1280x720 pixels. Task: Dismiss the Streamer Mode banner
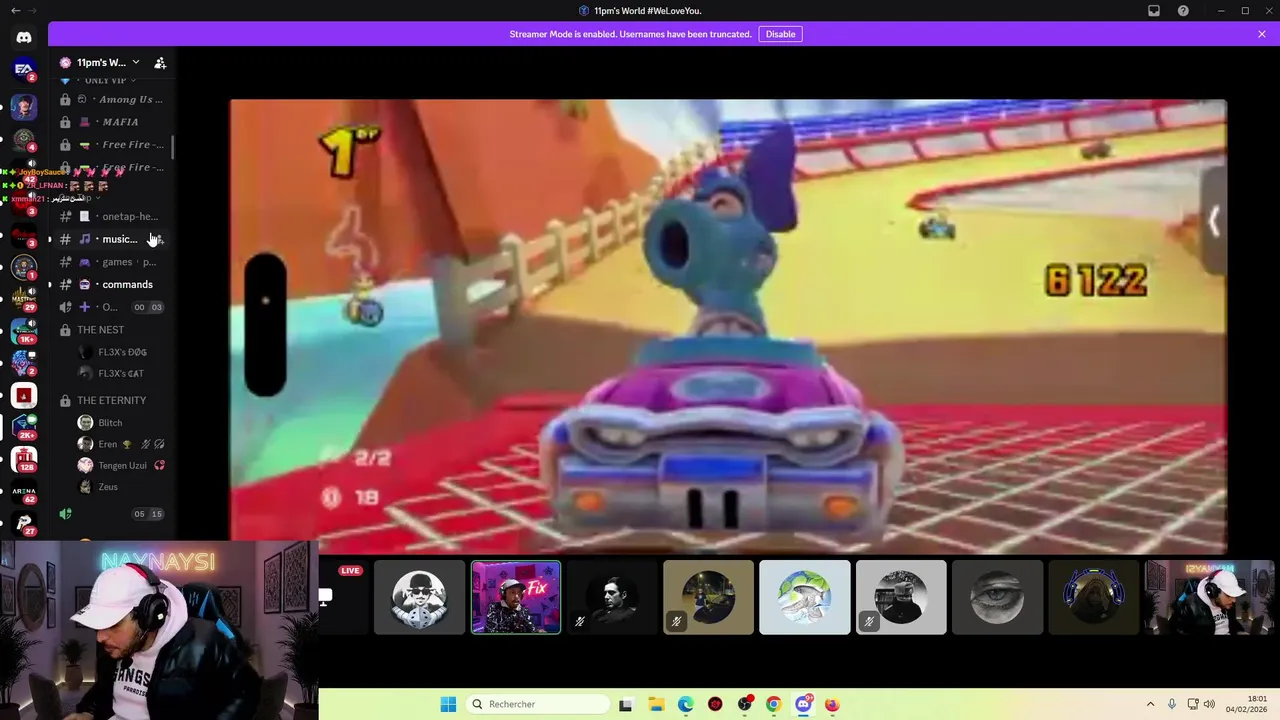(x=1262, y=34)
